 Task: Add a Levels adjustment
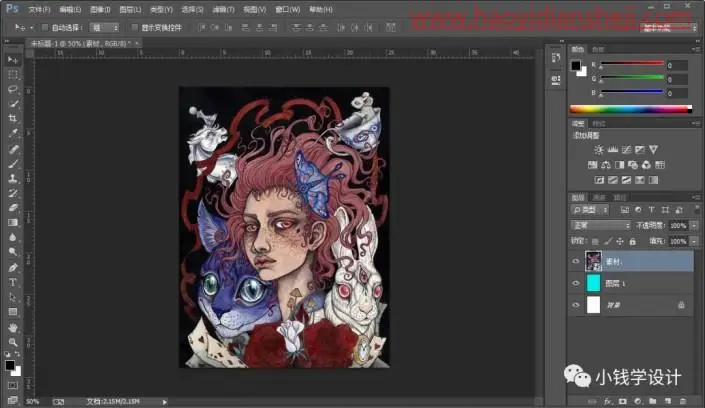coord(612,150)
